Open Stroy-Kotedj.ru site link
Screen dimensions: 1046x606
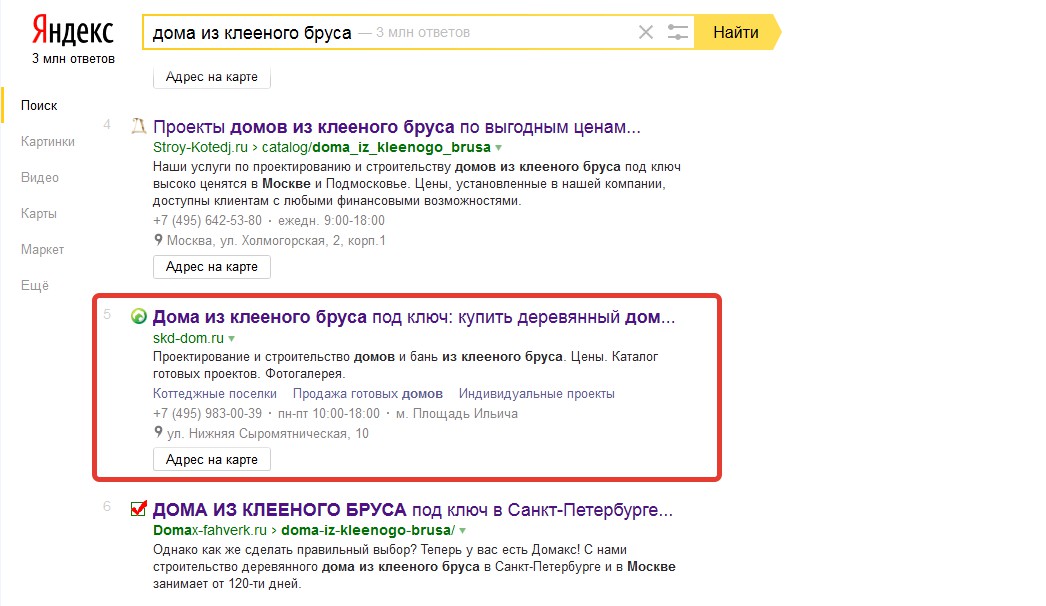click(200, 147)
